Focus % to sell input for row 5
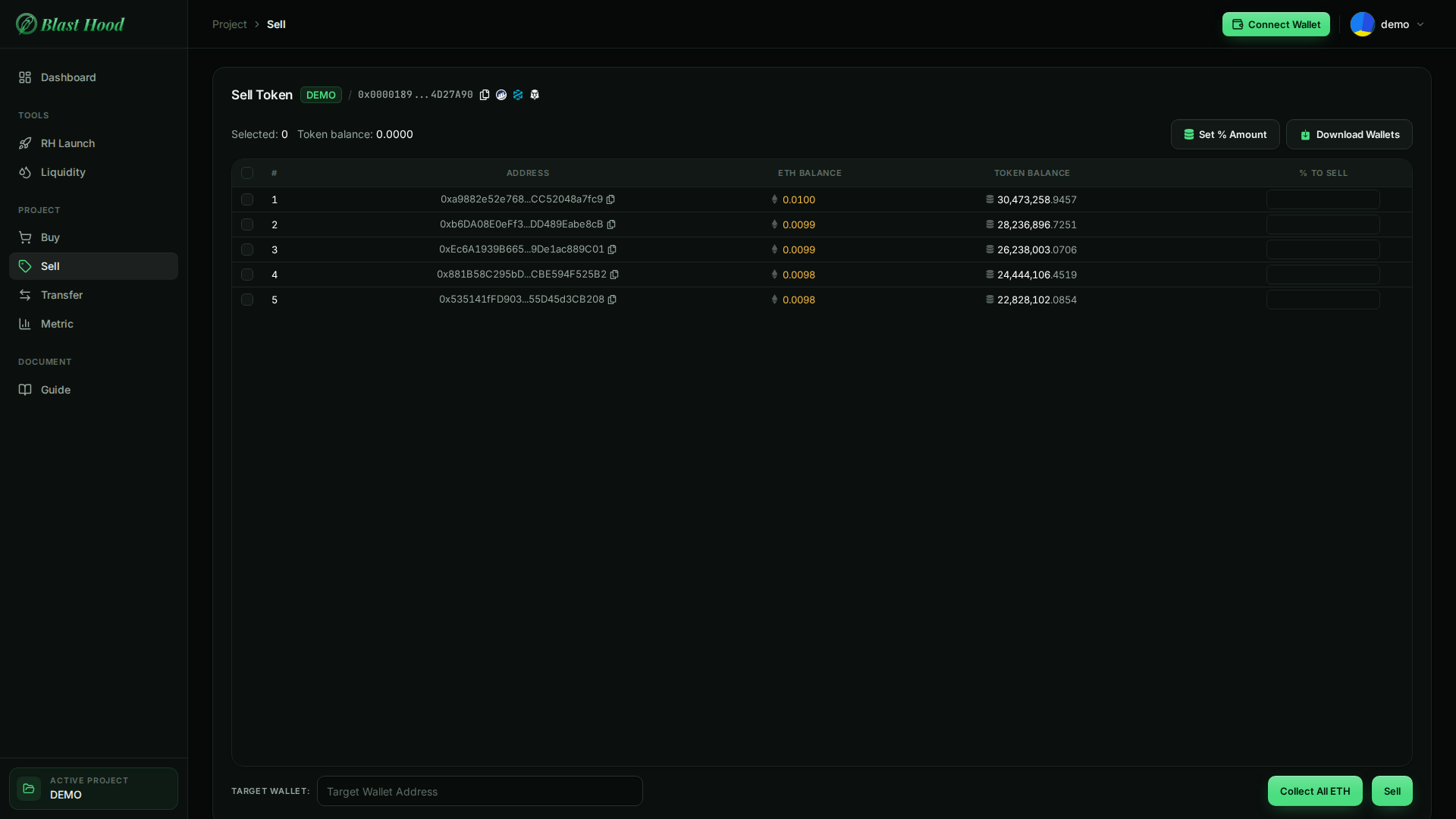The height and width of the screenshot is (819, 1456). click(1323, 300)
